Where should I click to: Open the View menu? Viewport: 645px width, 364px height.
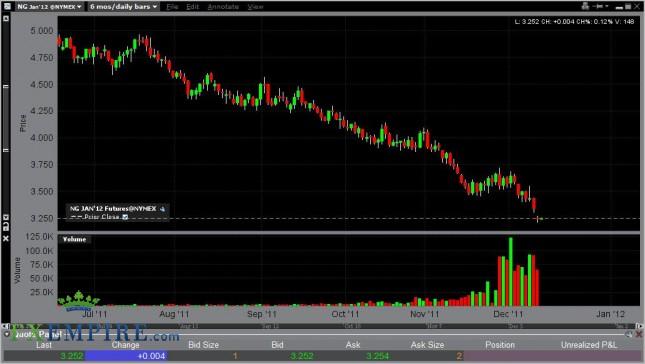point(255,7)
